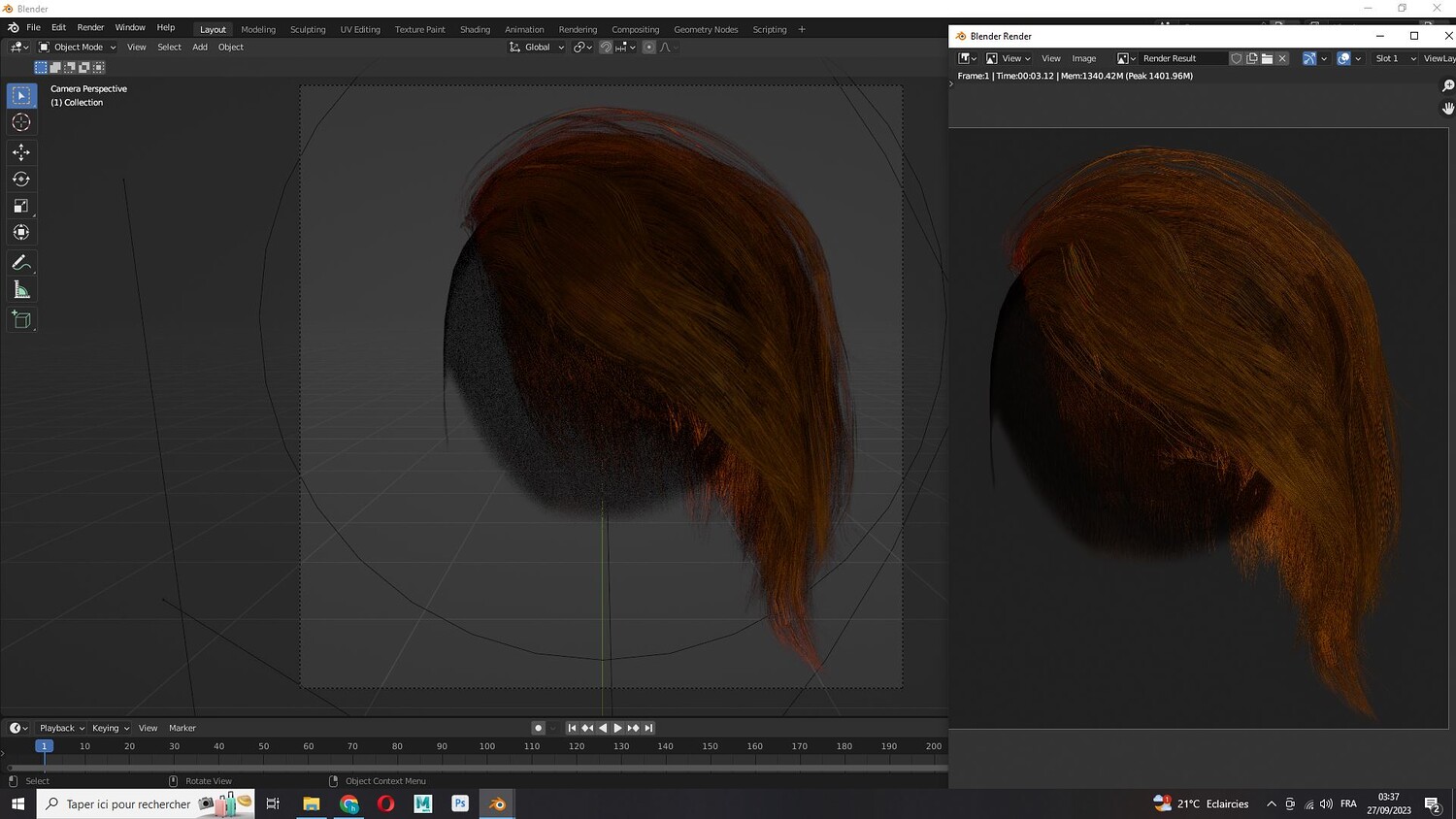1456x819 pixels.
Task: Click the Add Cube tool icon
Action: coord(21,319)
